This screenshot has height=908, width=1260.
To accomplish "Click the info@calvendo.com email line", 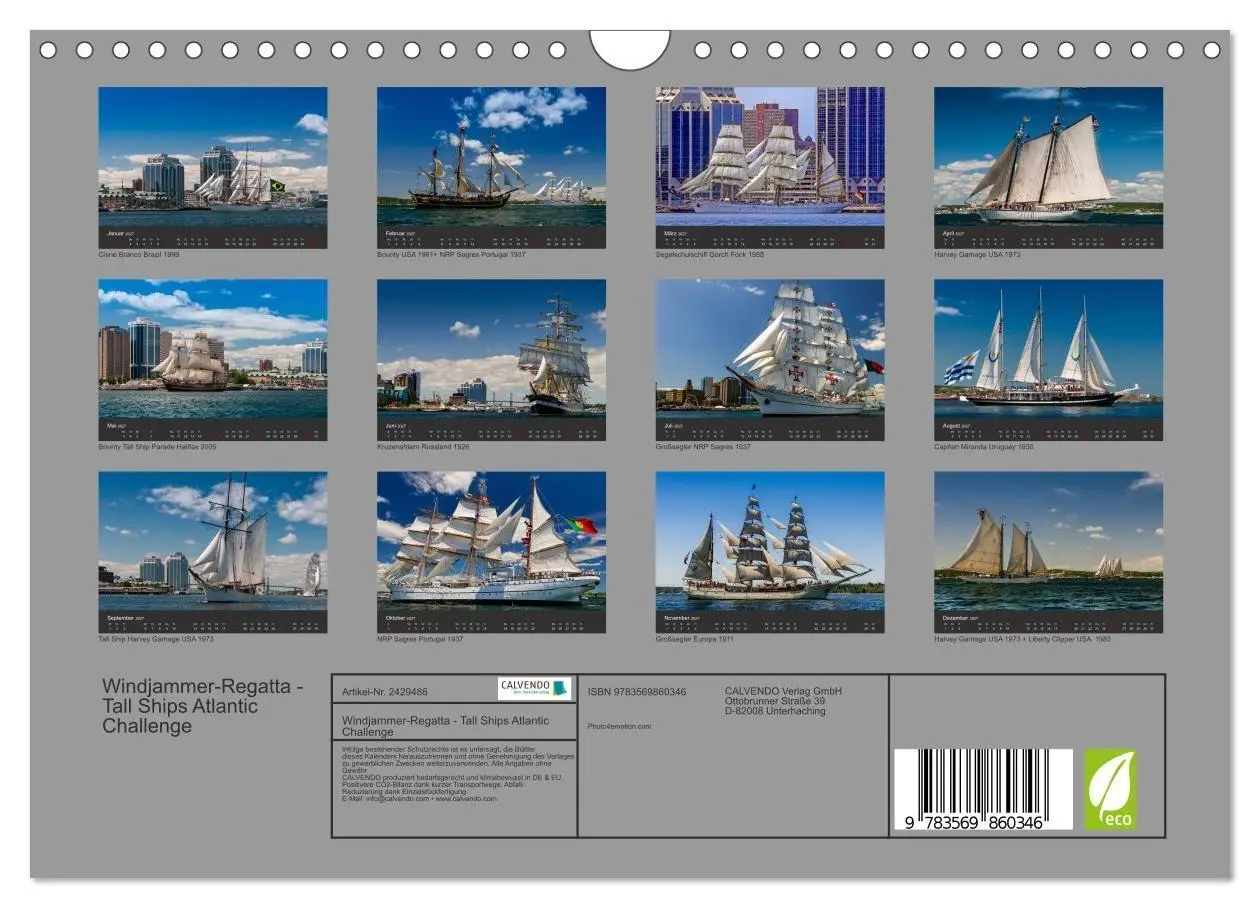I will click(x=419, y=798).
